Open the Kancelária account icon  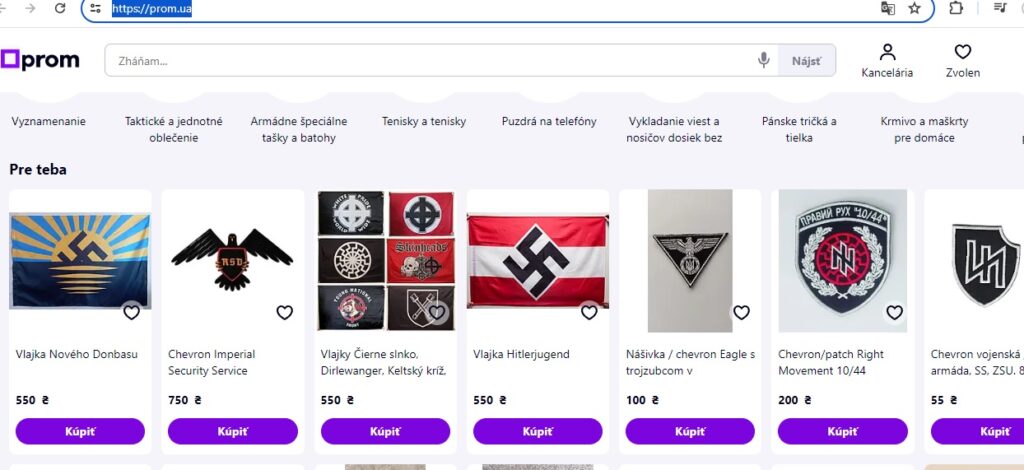pos(887,53)
